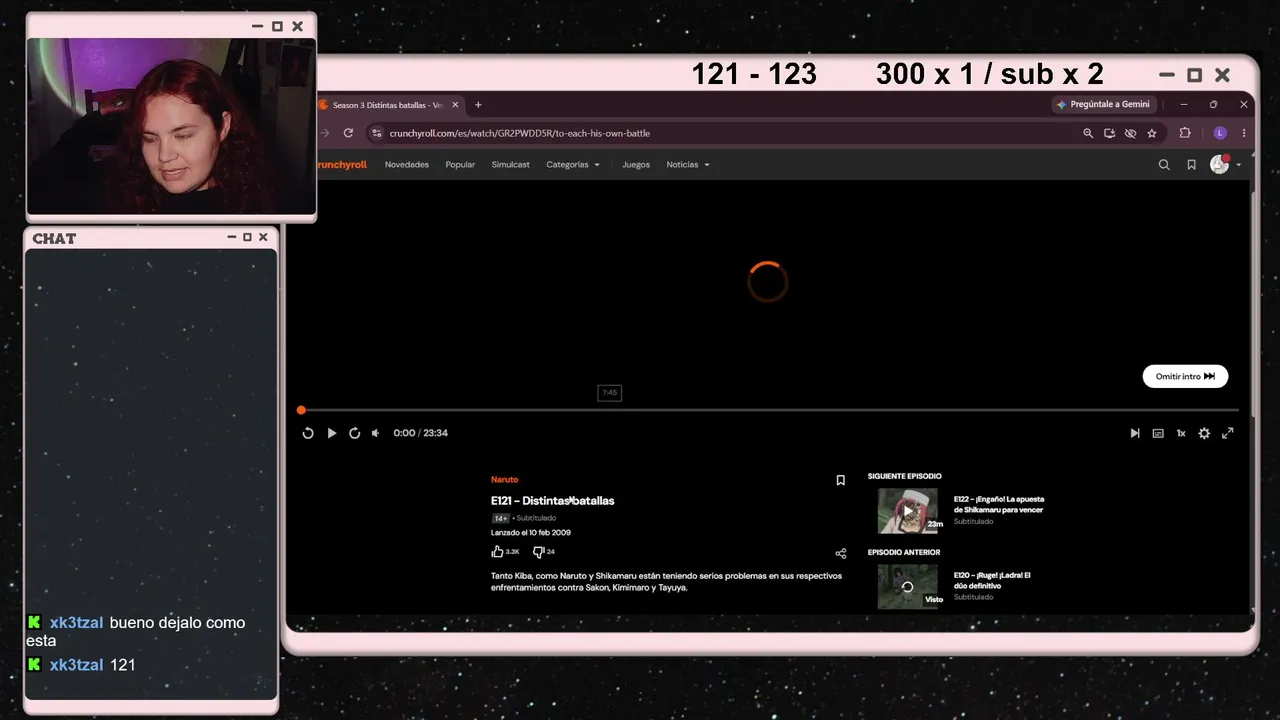Open the Chrome profile L avatar
The width and height of the screenshot is (1280, 720).
pyautogui.click(x=1220, y=133)
